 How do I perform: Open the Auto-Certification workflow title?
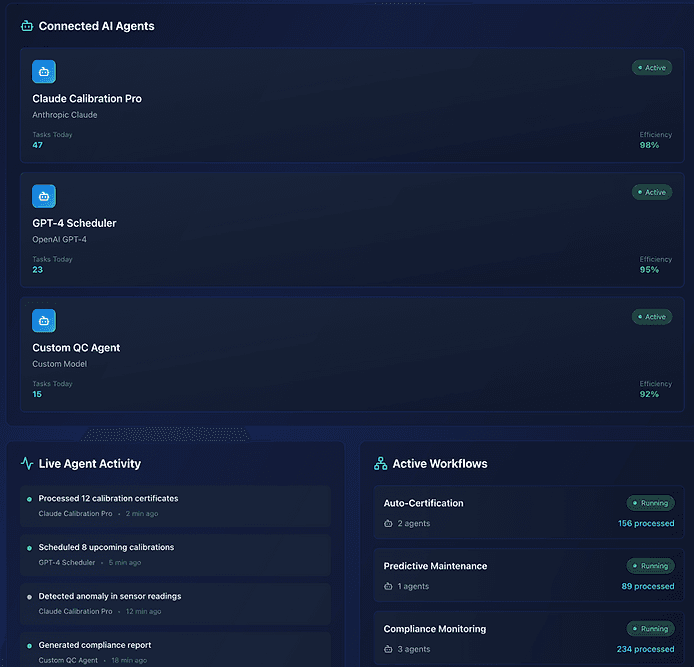tap(424, 503)
